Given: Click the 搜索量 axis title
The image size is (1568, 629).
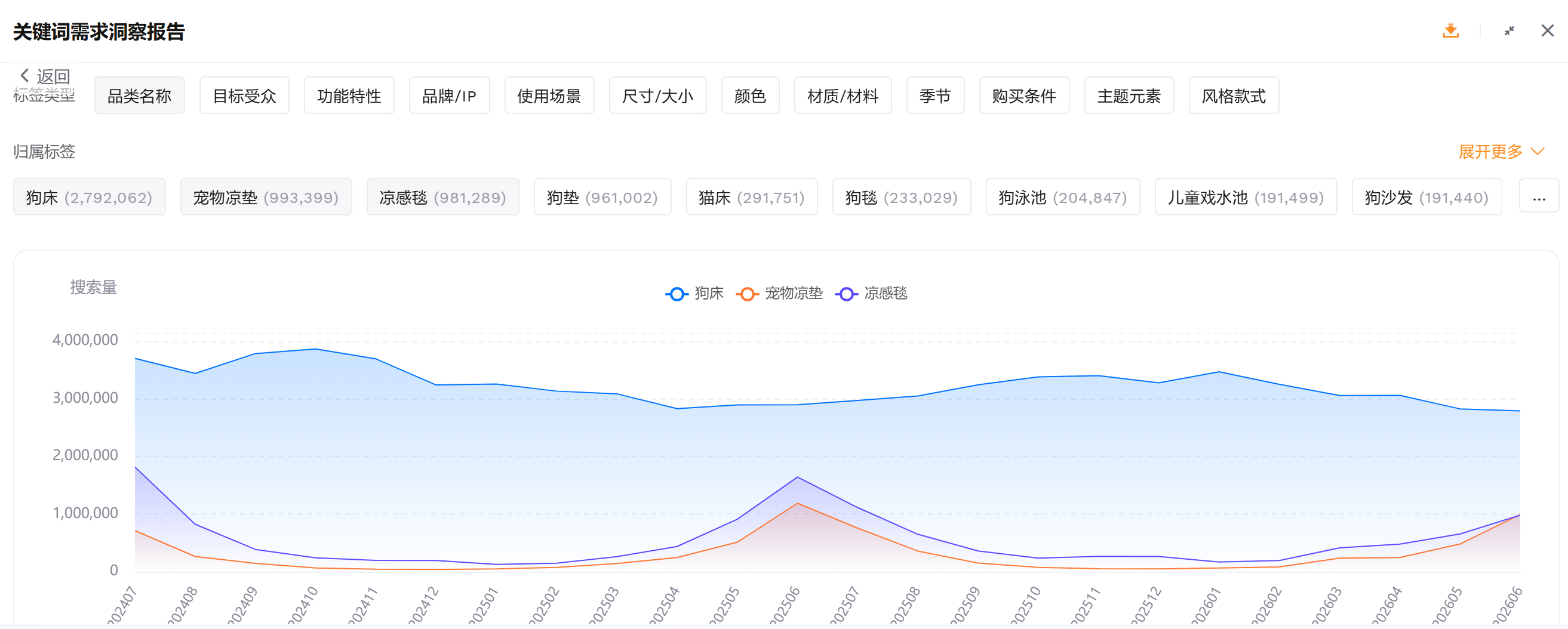Looking at the screenshot, I should click(x=93, y=287).
